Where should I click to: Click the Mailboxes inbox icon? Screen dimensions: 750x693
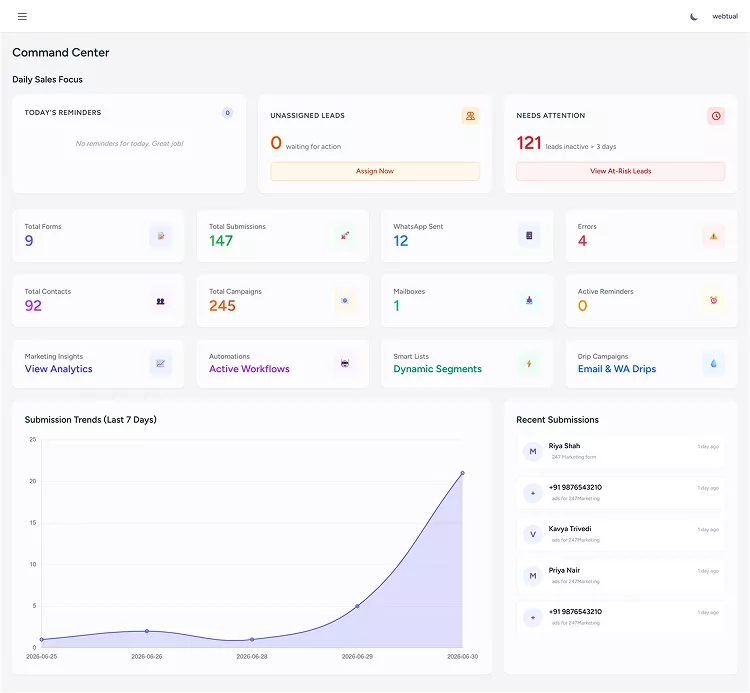[529, 301]
